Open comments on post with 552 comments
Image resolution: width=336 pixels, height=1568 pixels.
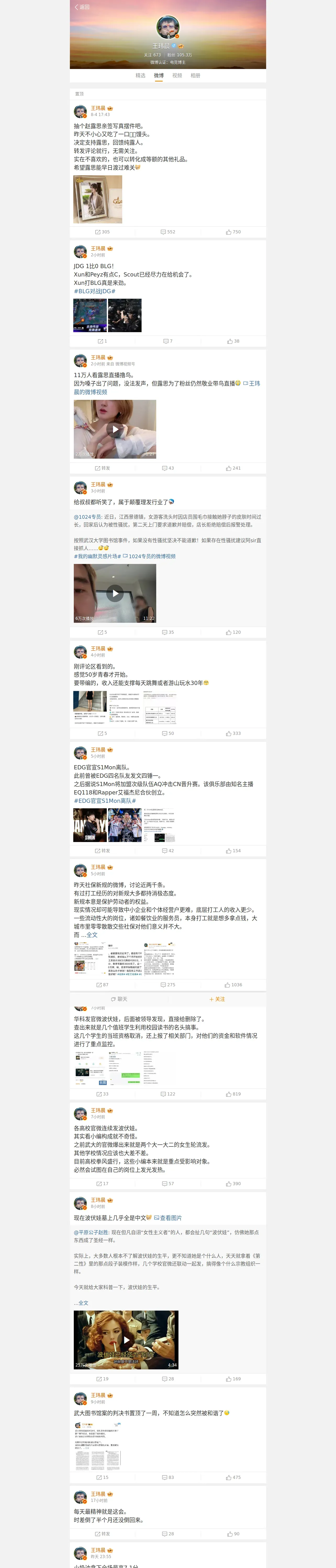168,232
